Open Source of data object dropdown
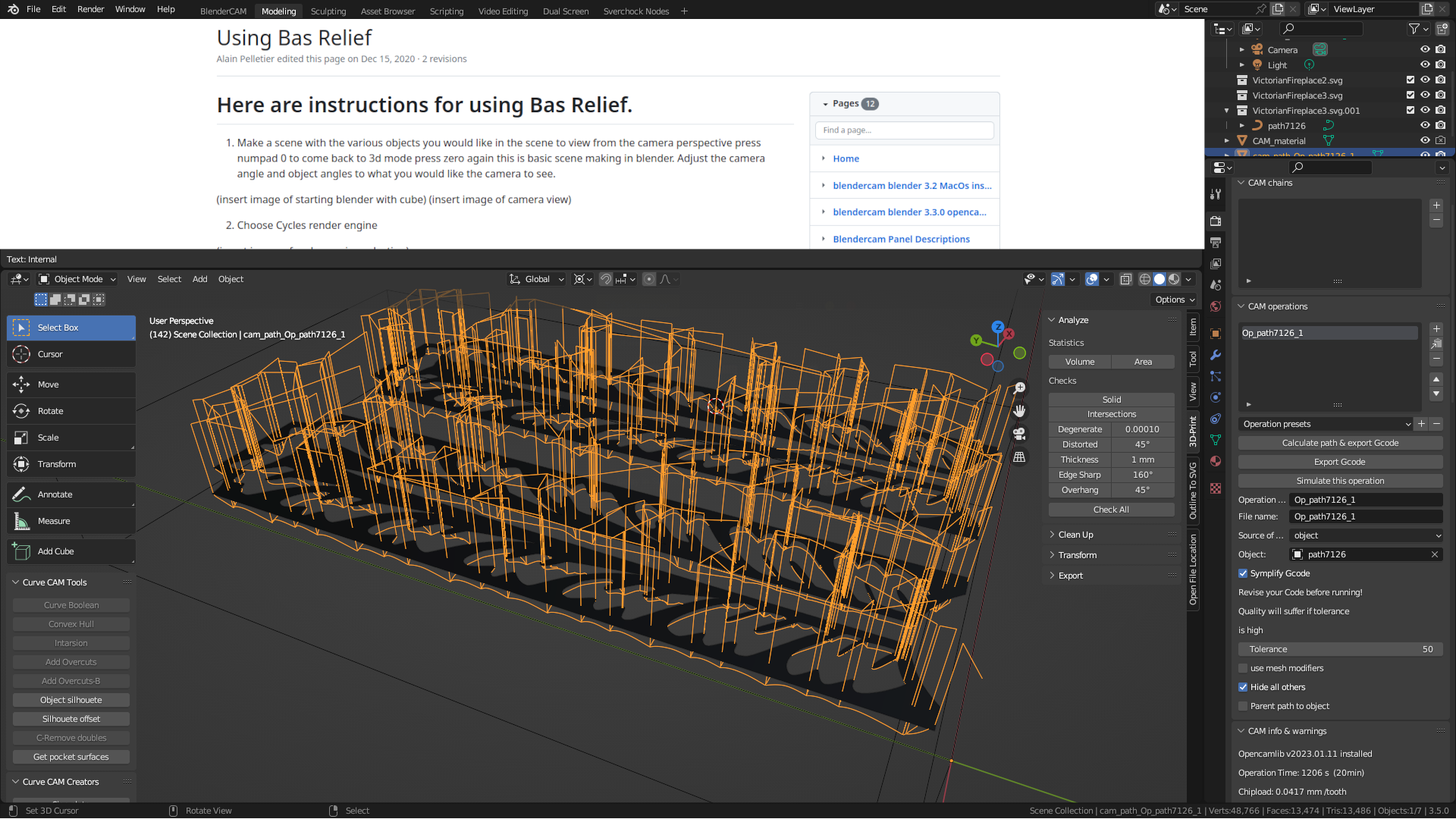The width and height of the screenshot is (1456, 819). tap(1367, 535)
